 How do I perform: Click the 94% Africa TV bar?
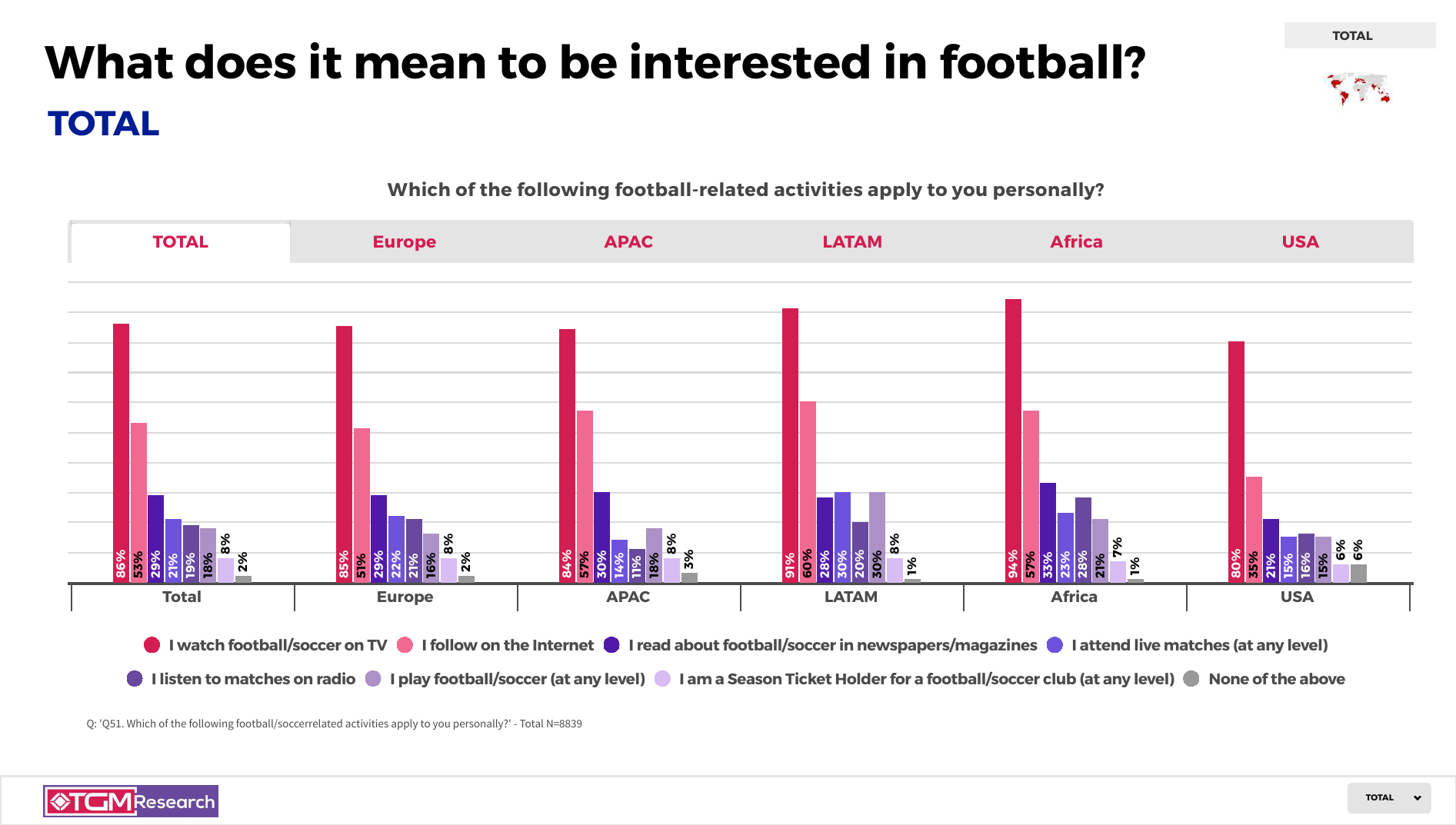click(1013, 440)
